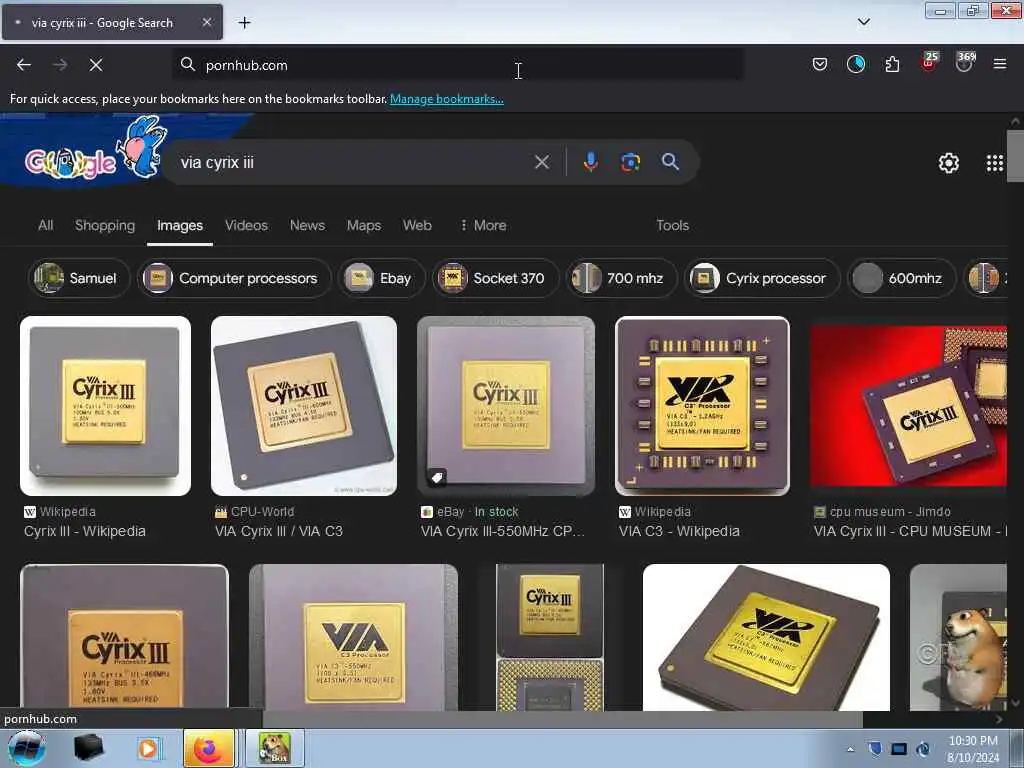
Task: Open the Tools filter options
Action: (672, 225)
